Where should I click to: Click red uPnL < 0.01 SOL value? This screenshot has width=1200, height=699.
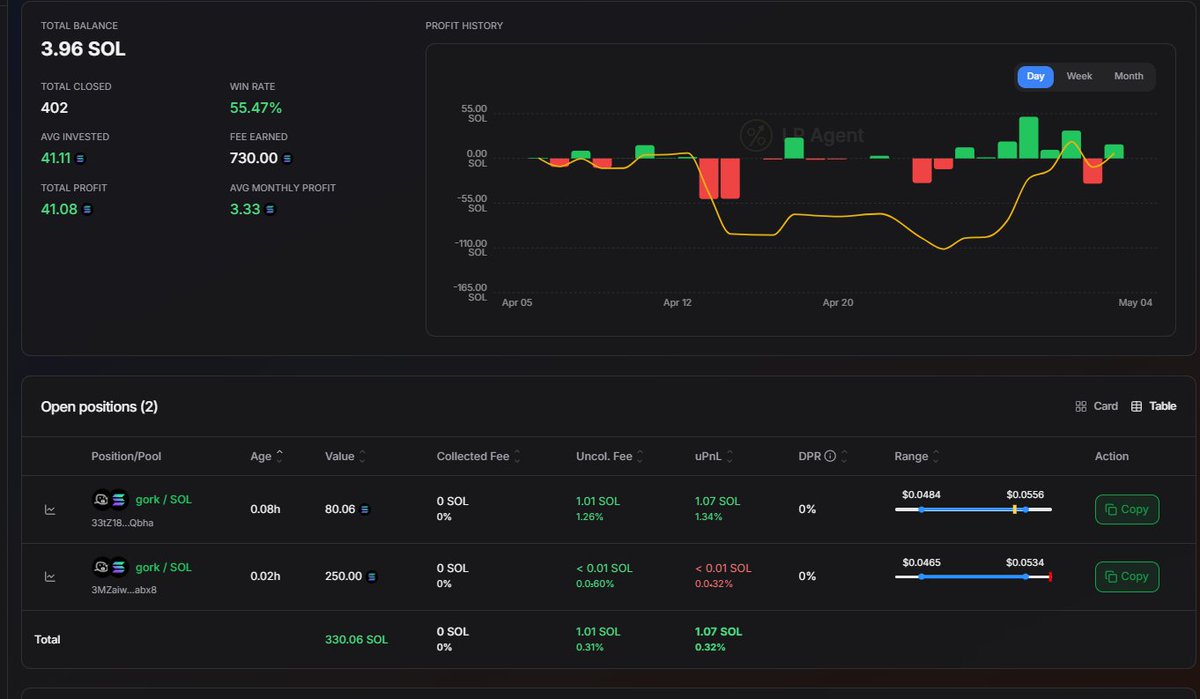click(723, 568)
